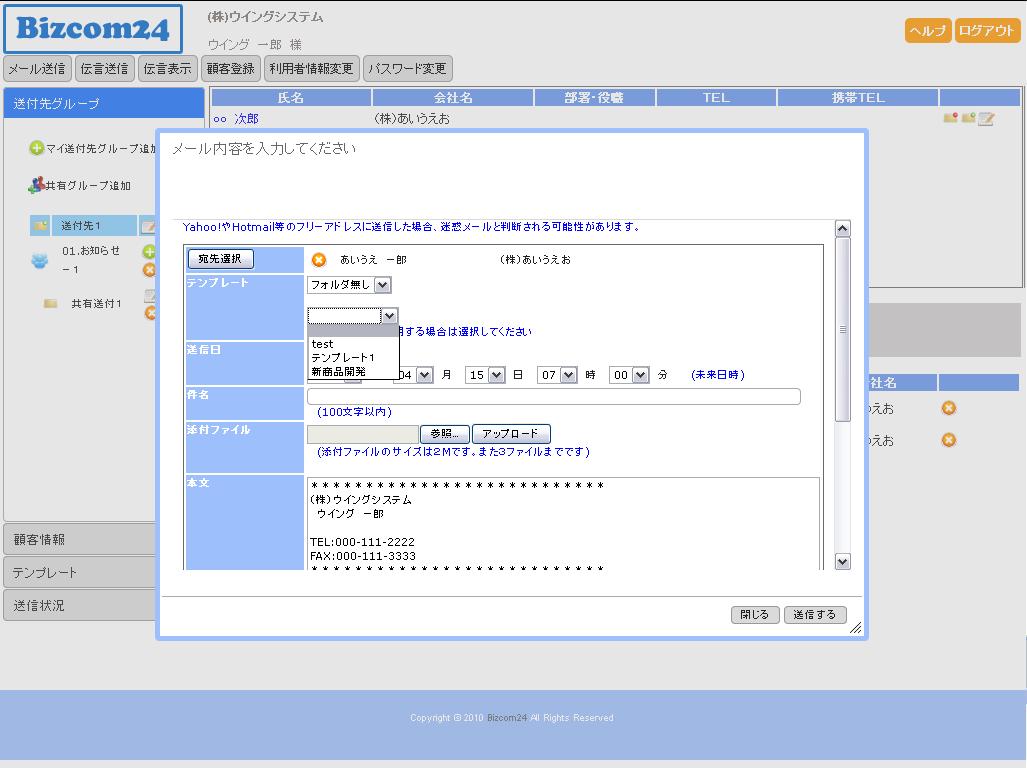Image resolution: width=1027 pixels, height=768 pixels.
Task: Open the メール送信 menu tab
Action: [x=37, y=69]
